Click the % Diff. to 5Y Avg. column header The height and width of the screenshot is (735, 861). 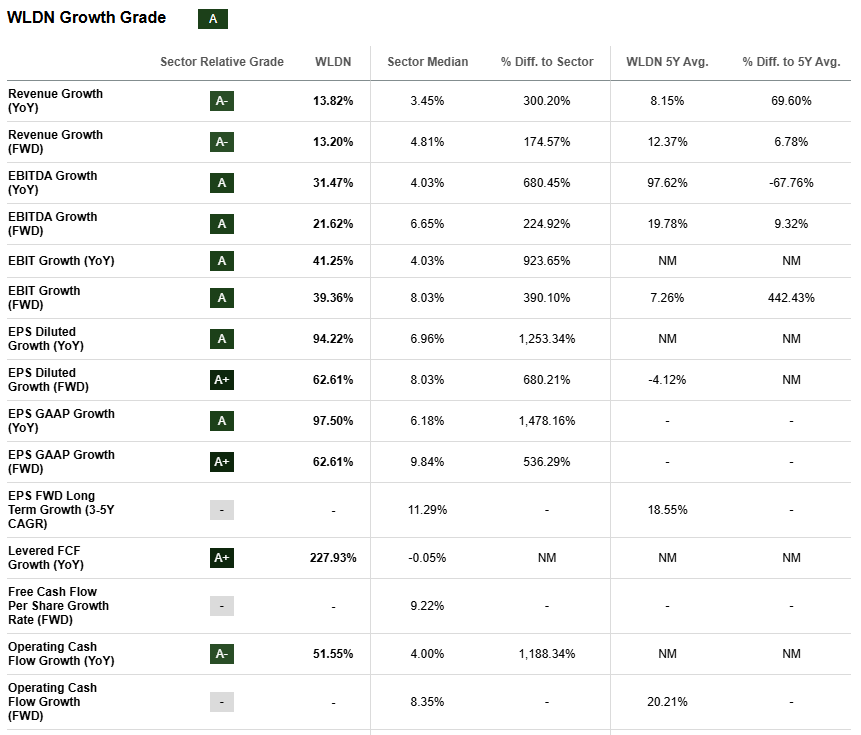point(791,62)
